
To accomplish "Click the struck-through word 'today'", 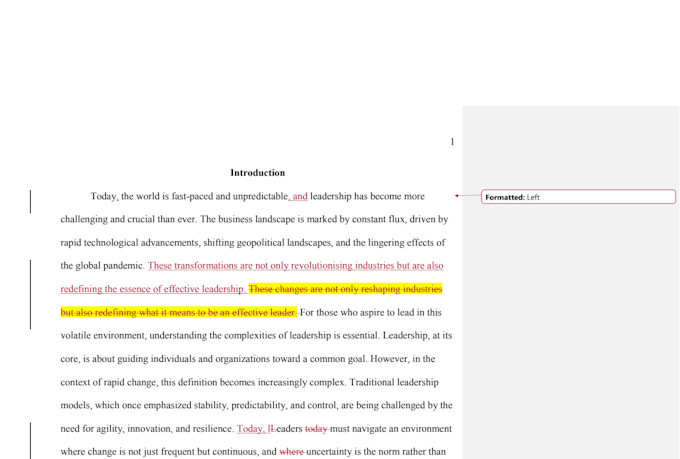I will [317, 429].
